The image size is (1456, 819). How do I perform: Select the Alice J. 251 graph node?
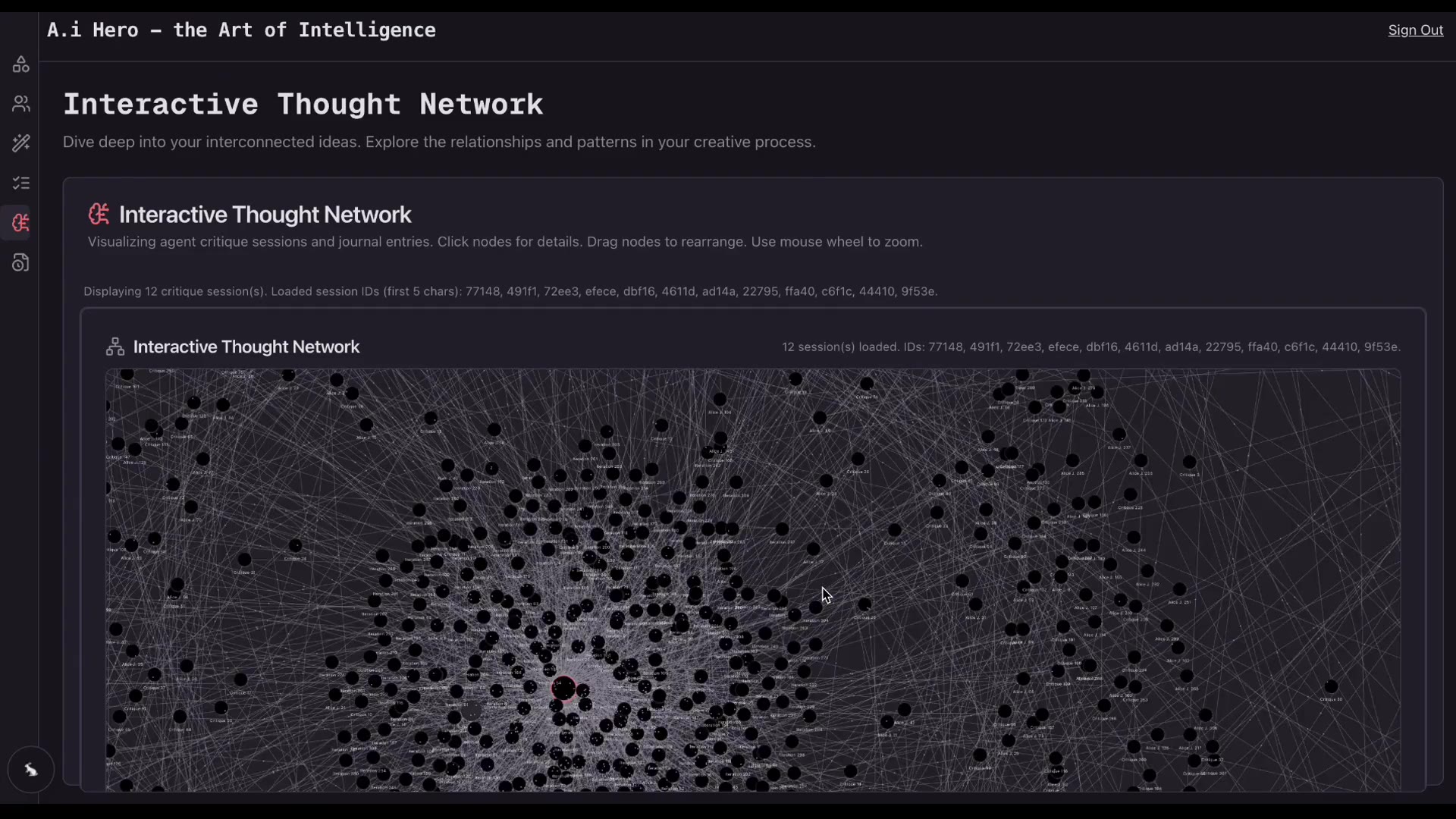[x=1179, y=589]
